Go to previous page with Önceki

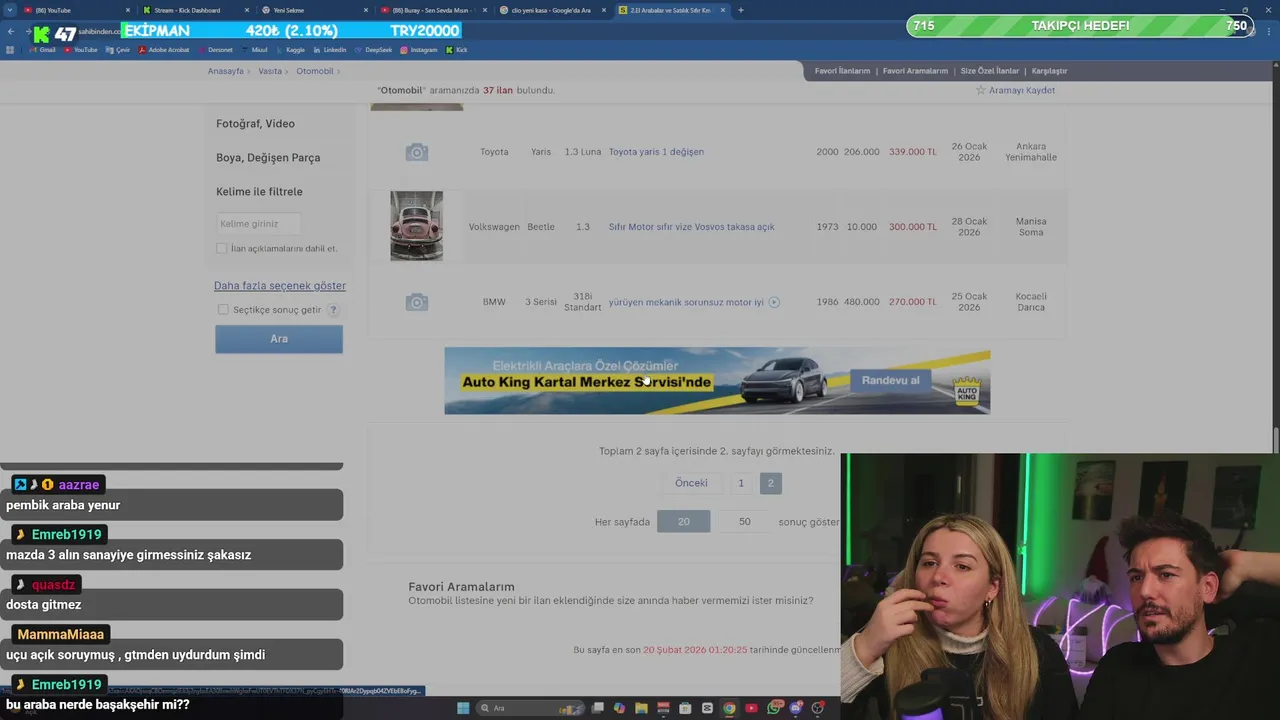[x=691, y=483]
